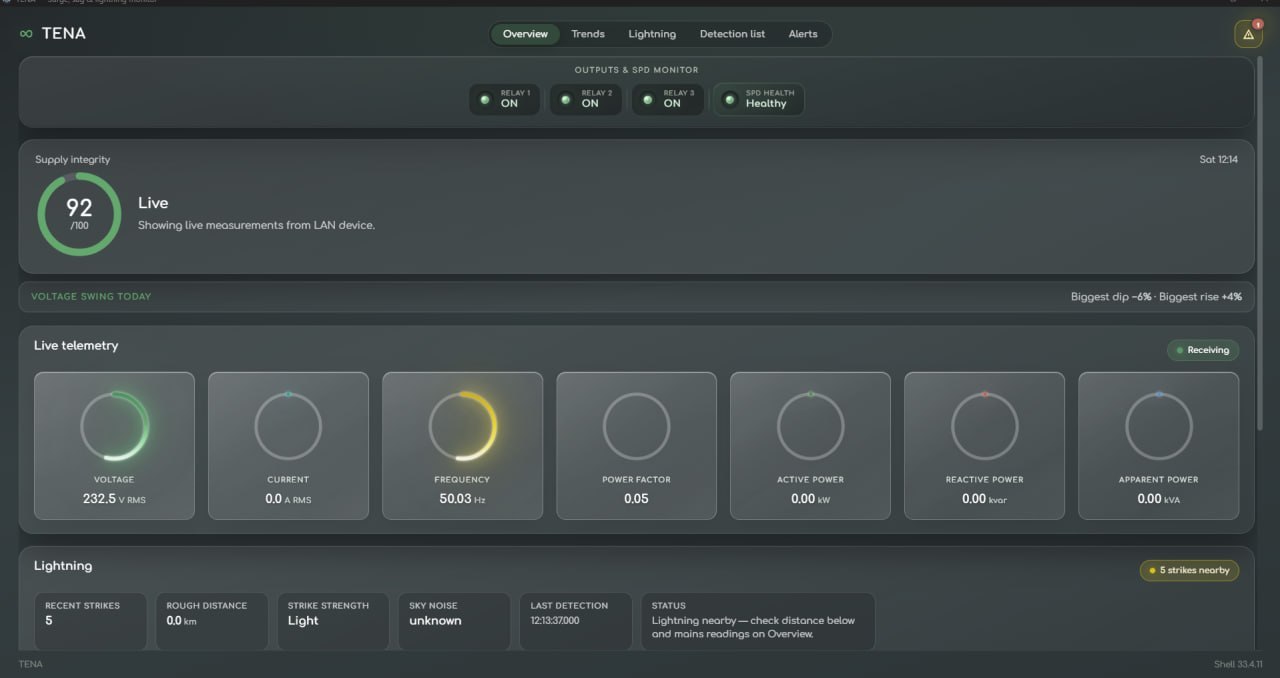Go to the Detection list tab
The height and width of the screenshot is (678, 1280).
(x=732, y=34)
